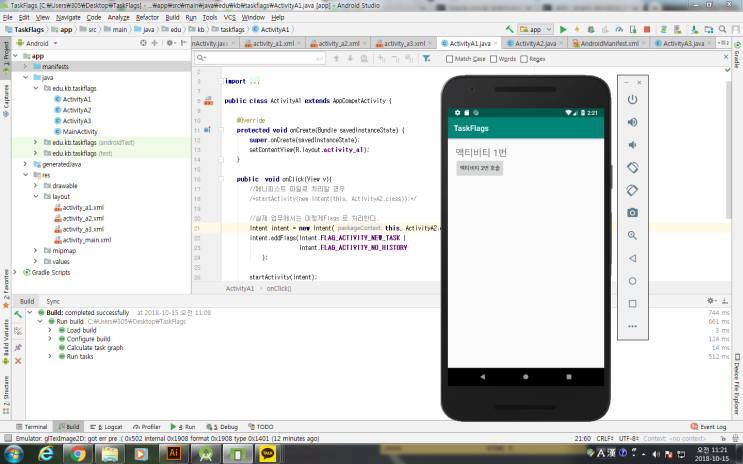Click the find bar filter funnel icon

click(426, 58)
